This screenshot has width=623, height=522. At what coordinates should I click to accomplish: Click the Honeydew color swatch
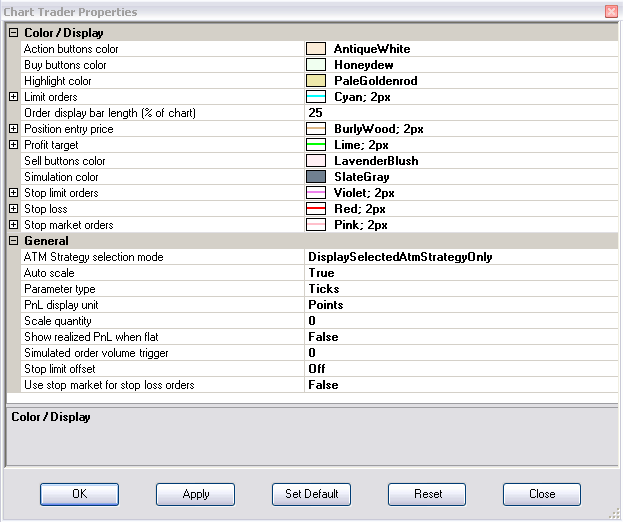[316, 64]
